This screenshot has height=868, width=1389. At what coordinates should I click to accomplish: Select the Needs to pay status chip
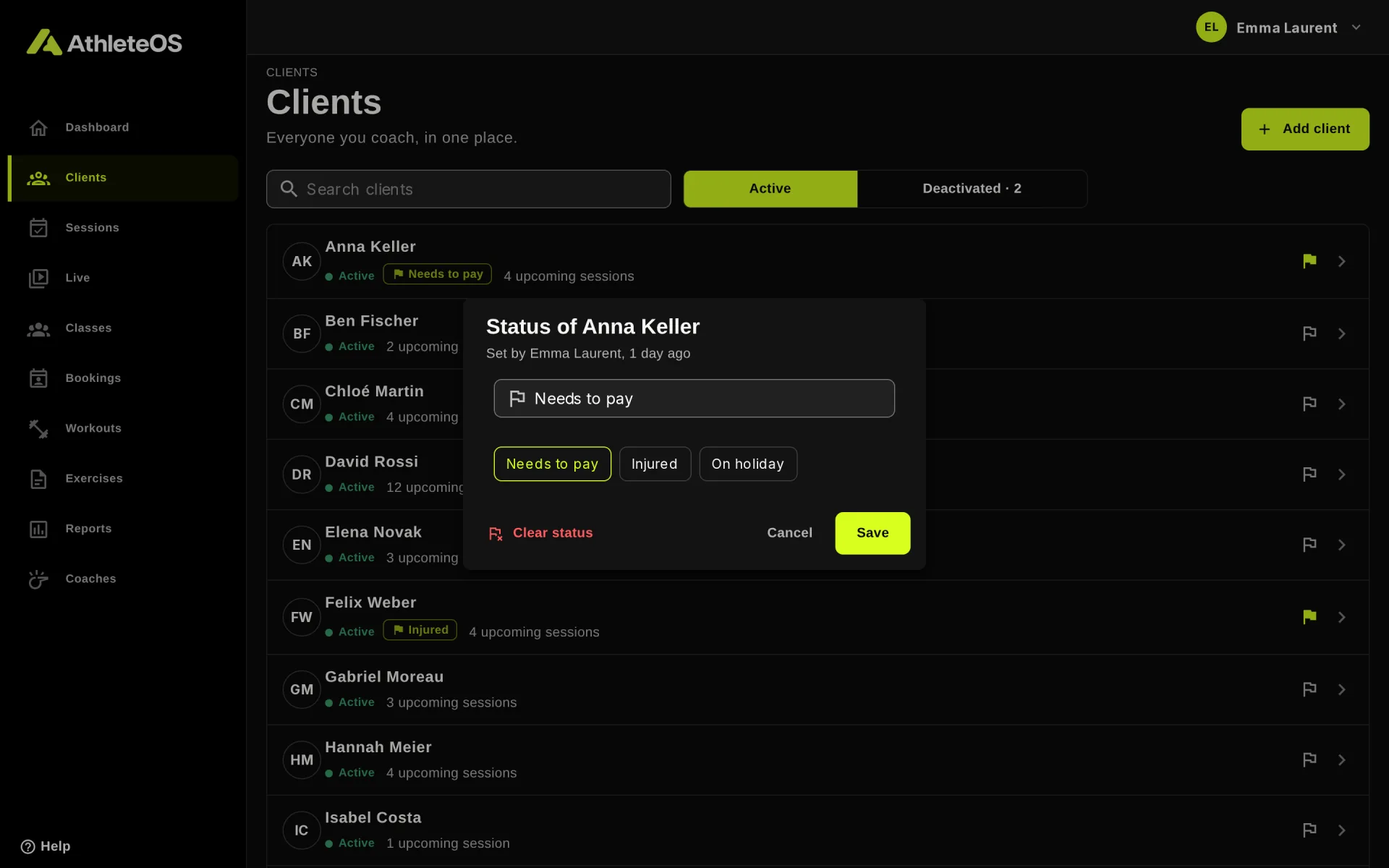coord(552,464)
